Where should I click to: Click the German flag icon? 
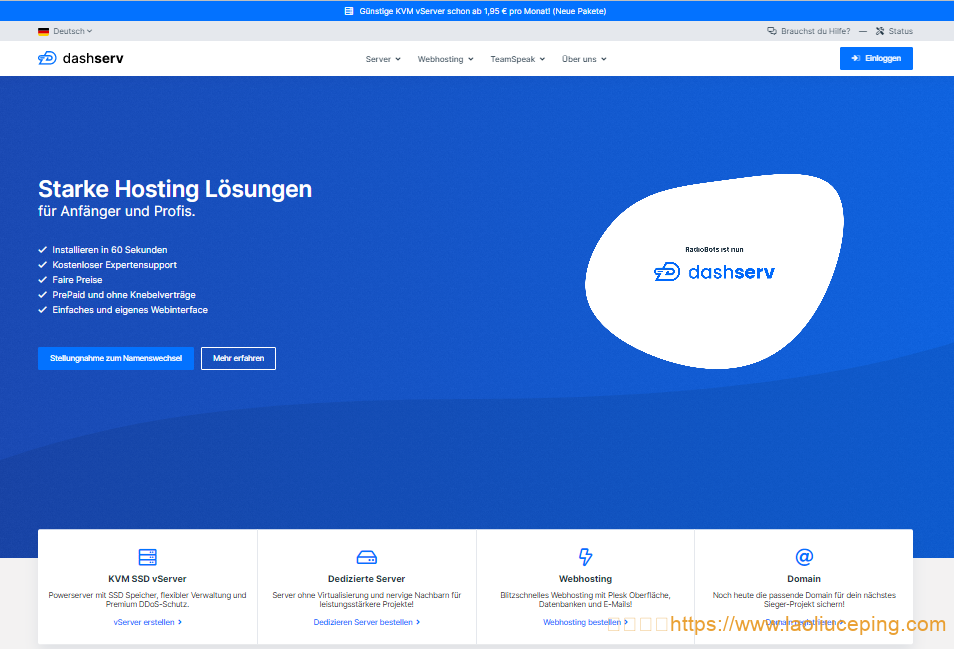coord(43,31)
